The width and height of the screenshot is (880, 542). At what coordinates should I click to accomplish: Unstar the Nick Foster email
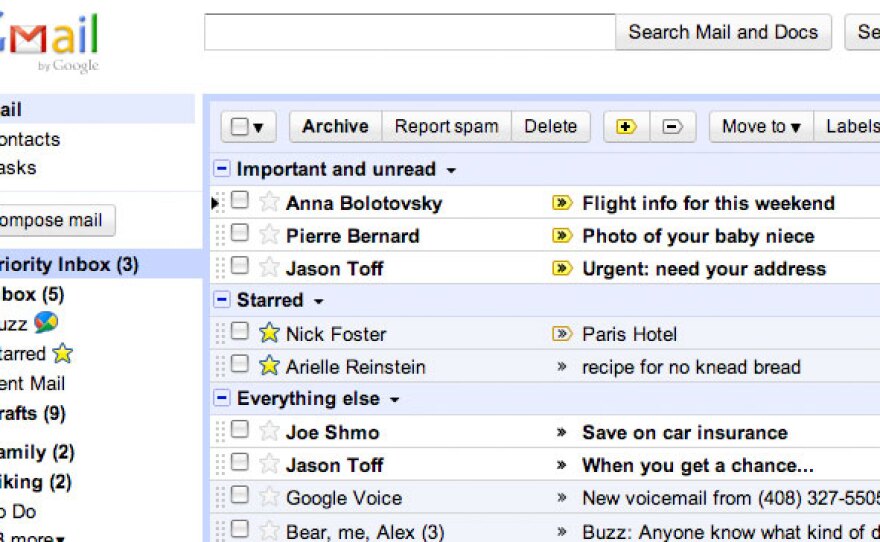click(x=268, y=333)
